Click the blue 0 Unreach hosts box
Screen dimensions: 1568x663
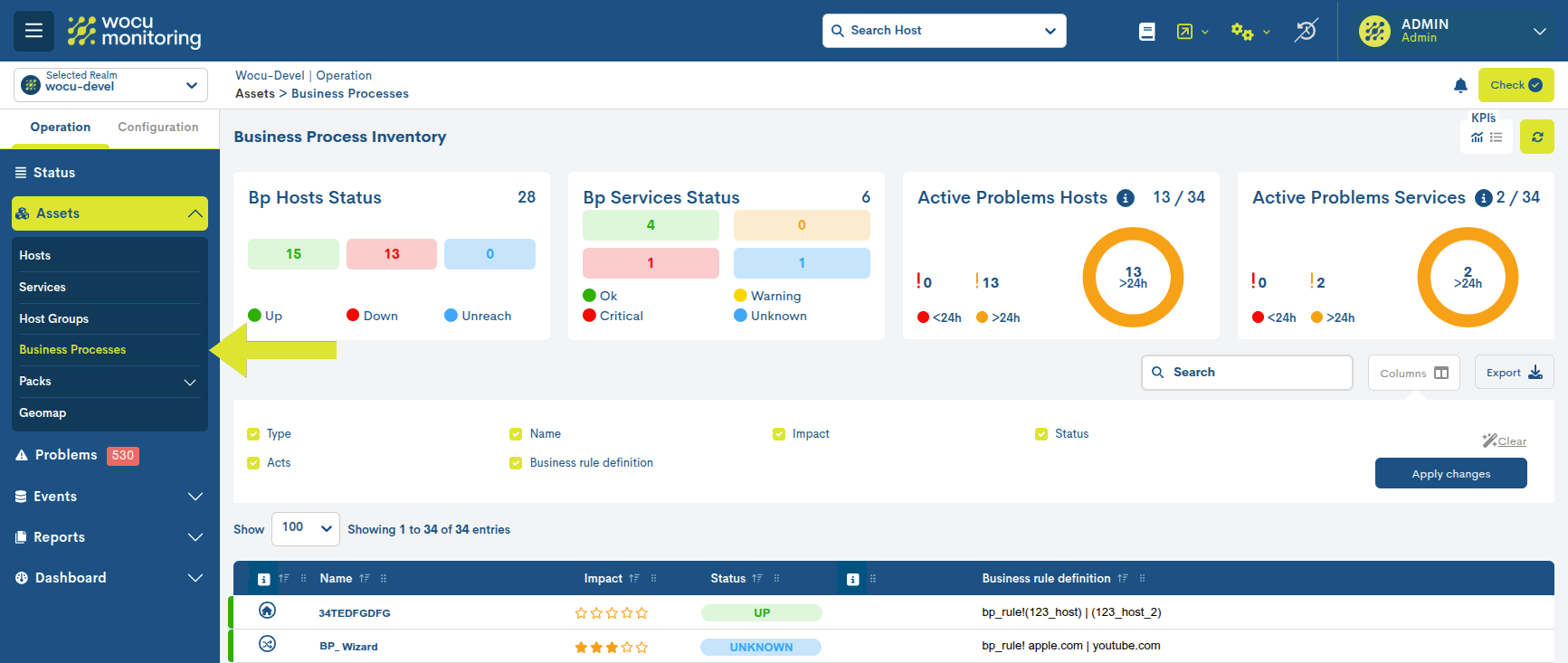[489, 254]
